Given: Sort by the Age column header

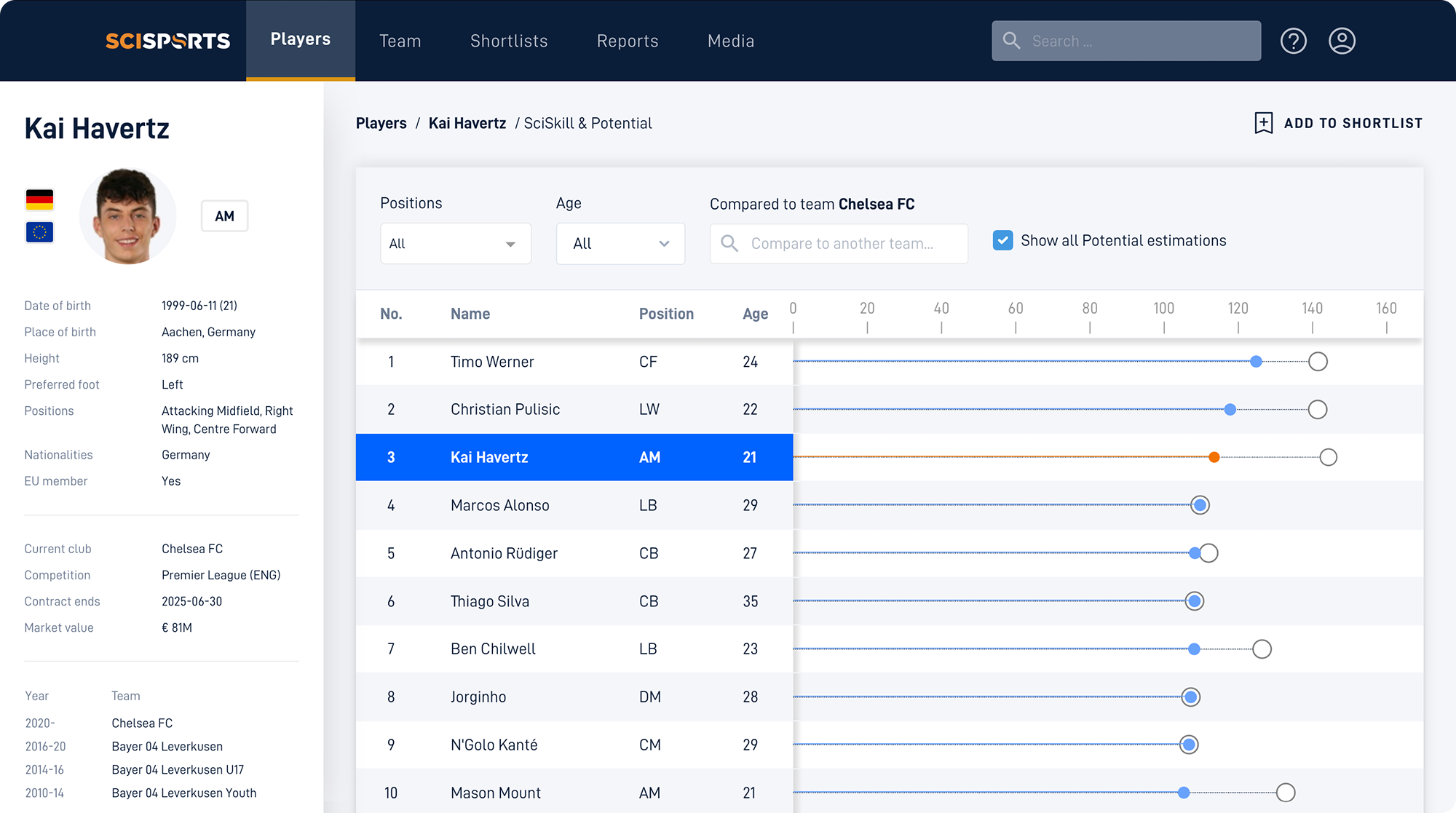Looking at the screenshot, I should [x=755, y=314].
